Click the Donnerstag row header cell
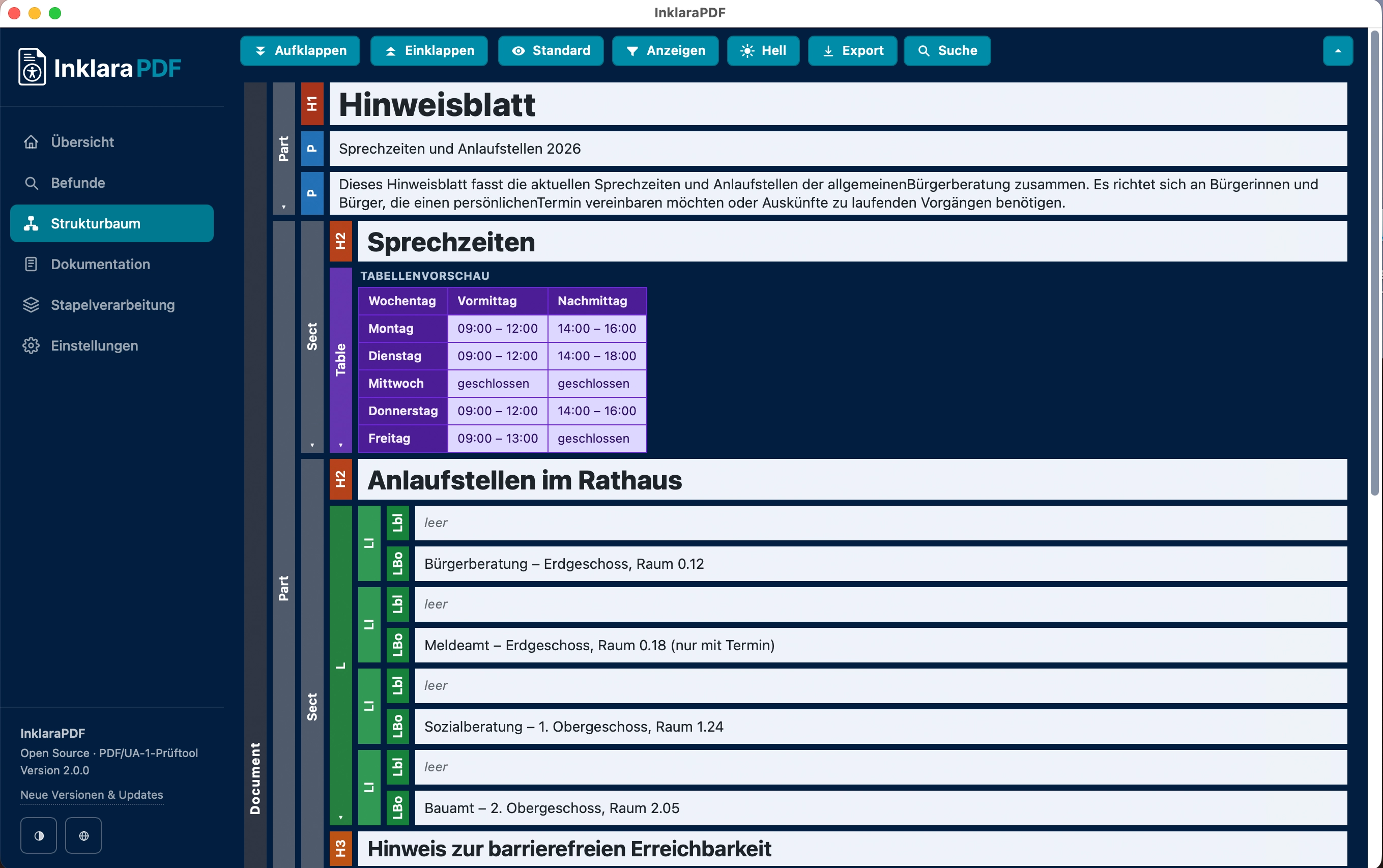 (x=403, y=411)
